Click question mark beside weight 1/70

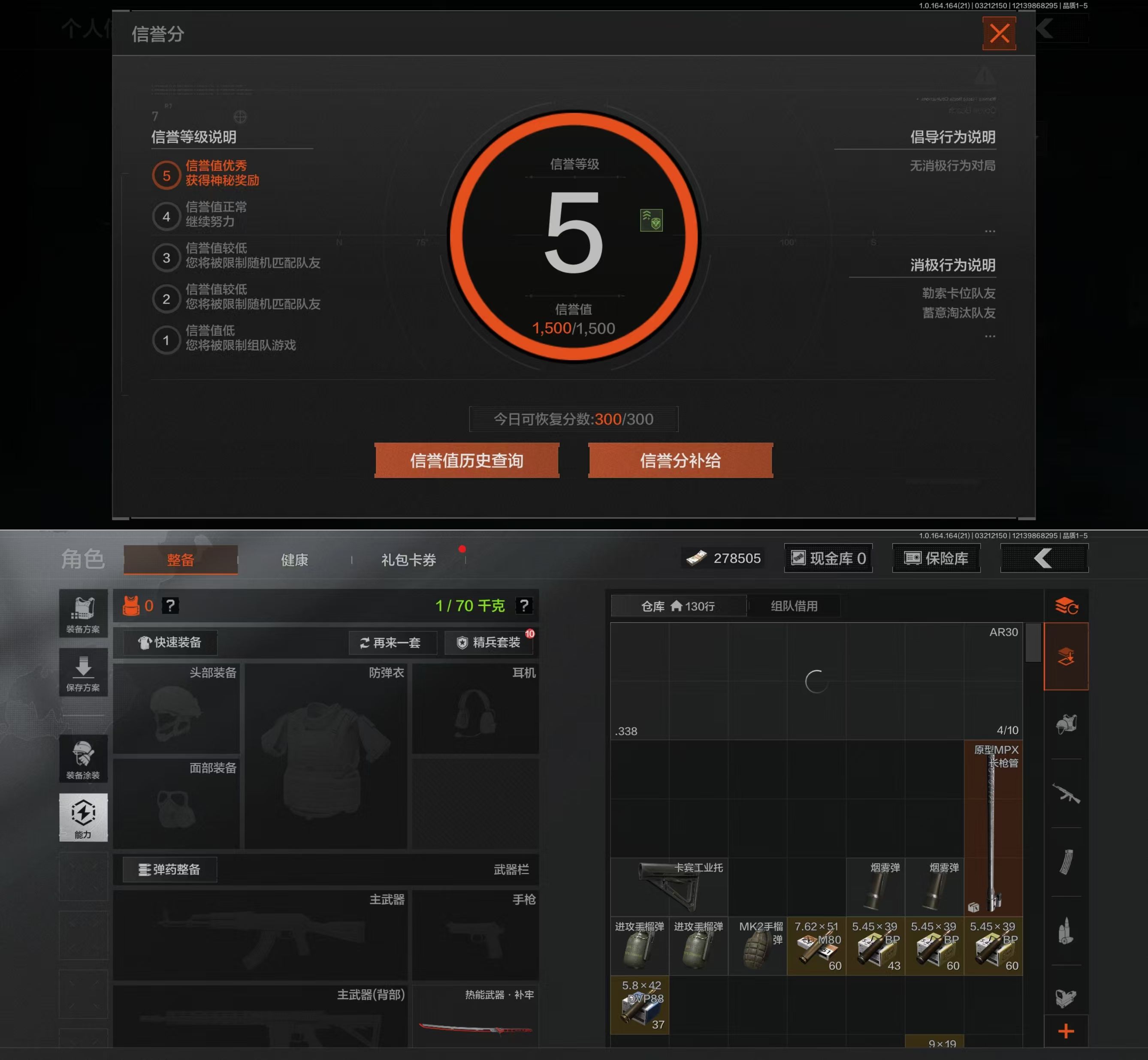[523, 606]
